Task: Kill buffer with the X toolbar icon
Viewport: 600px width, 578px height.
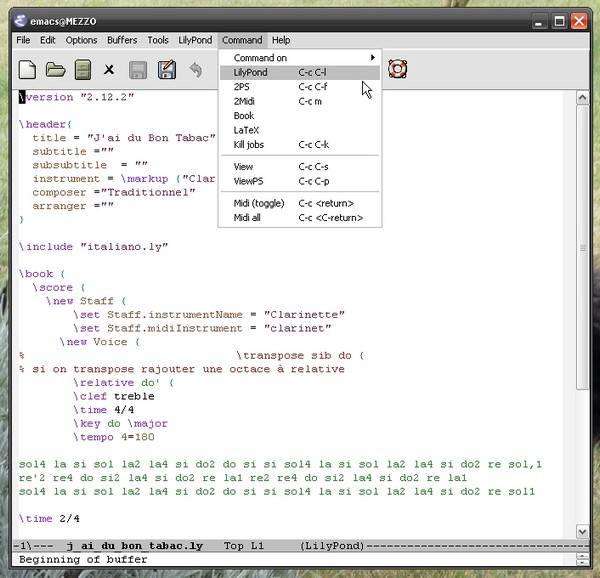Action: (109, 70)
